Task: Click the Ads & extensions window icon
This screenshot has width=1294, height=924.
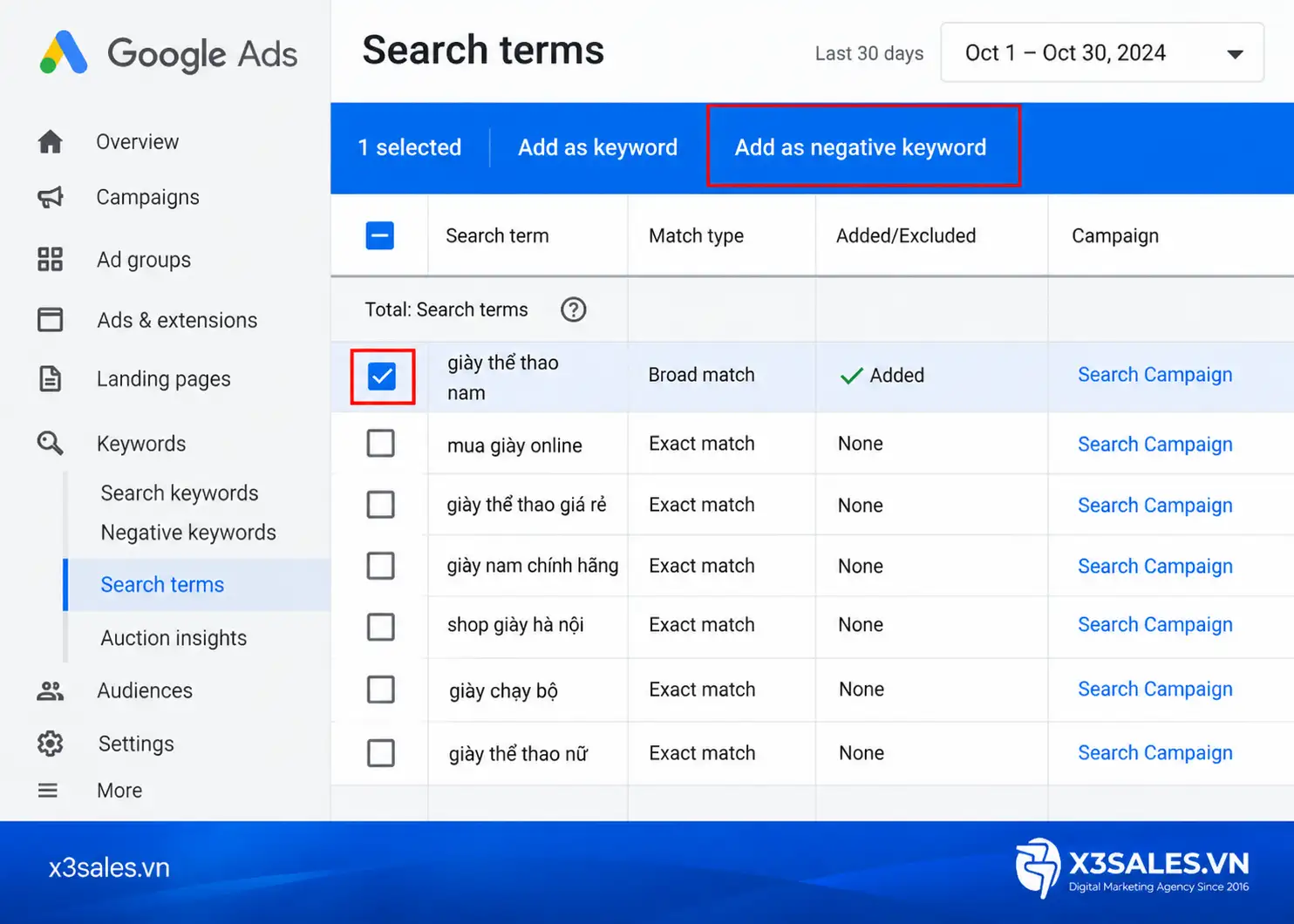Action: (51, 320)
